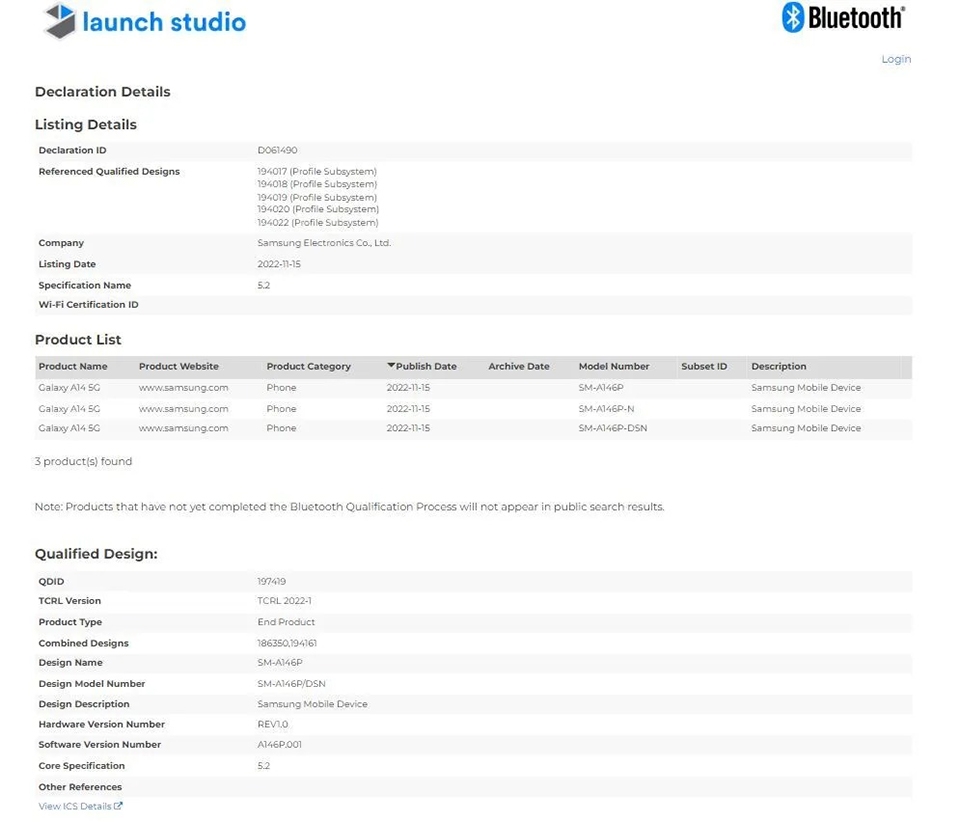Viewport: 960px width, 822px height.
Task: Select Combined Designs value 186350,194161
Action: click(287, 643)
